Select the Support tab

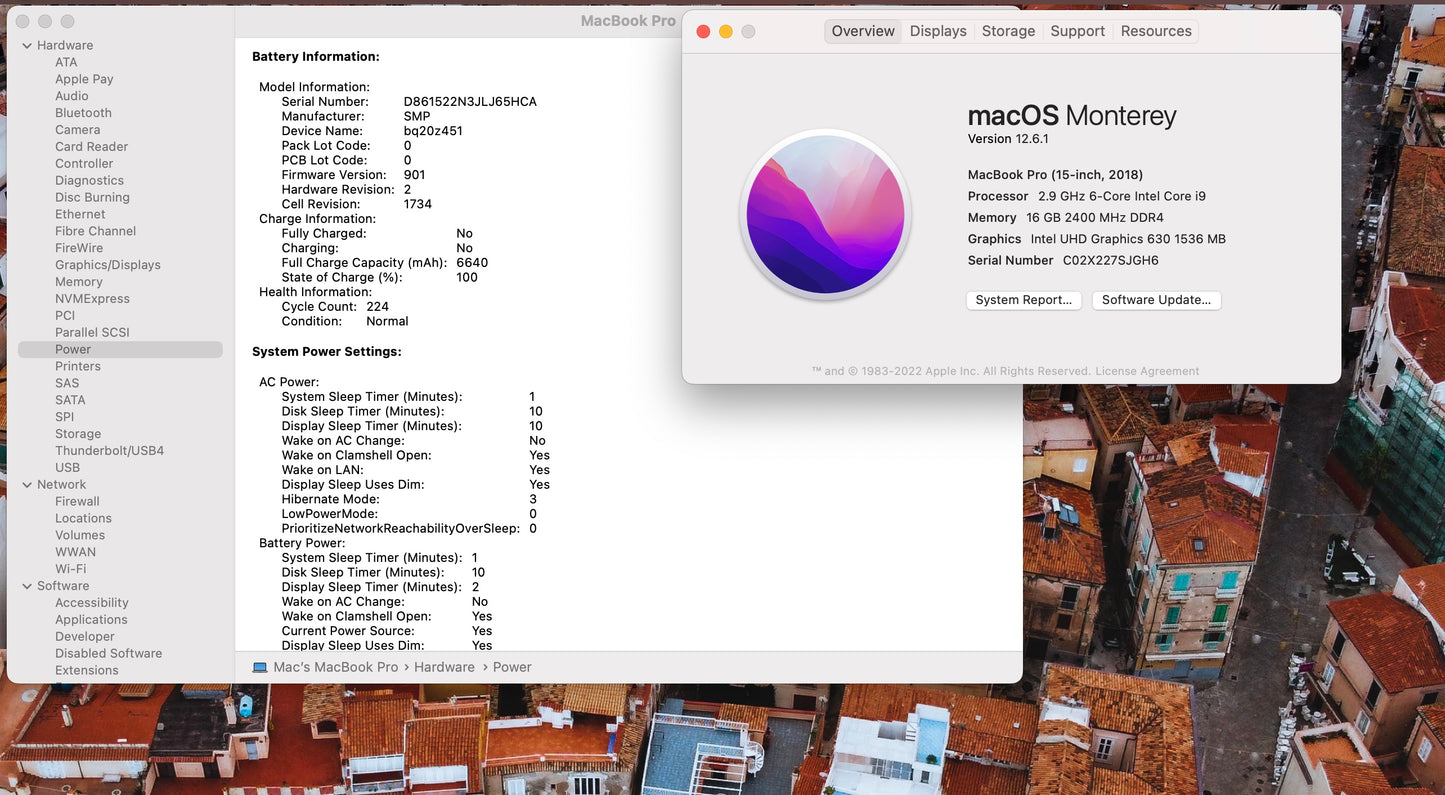pyautogui.click(x=1077, y=31)
